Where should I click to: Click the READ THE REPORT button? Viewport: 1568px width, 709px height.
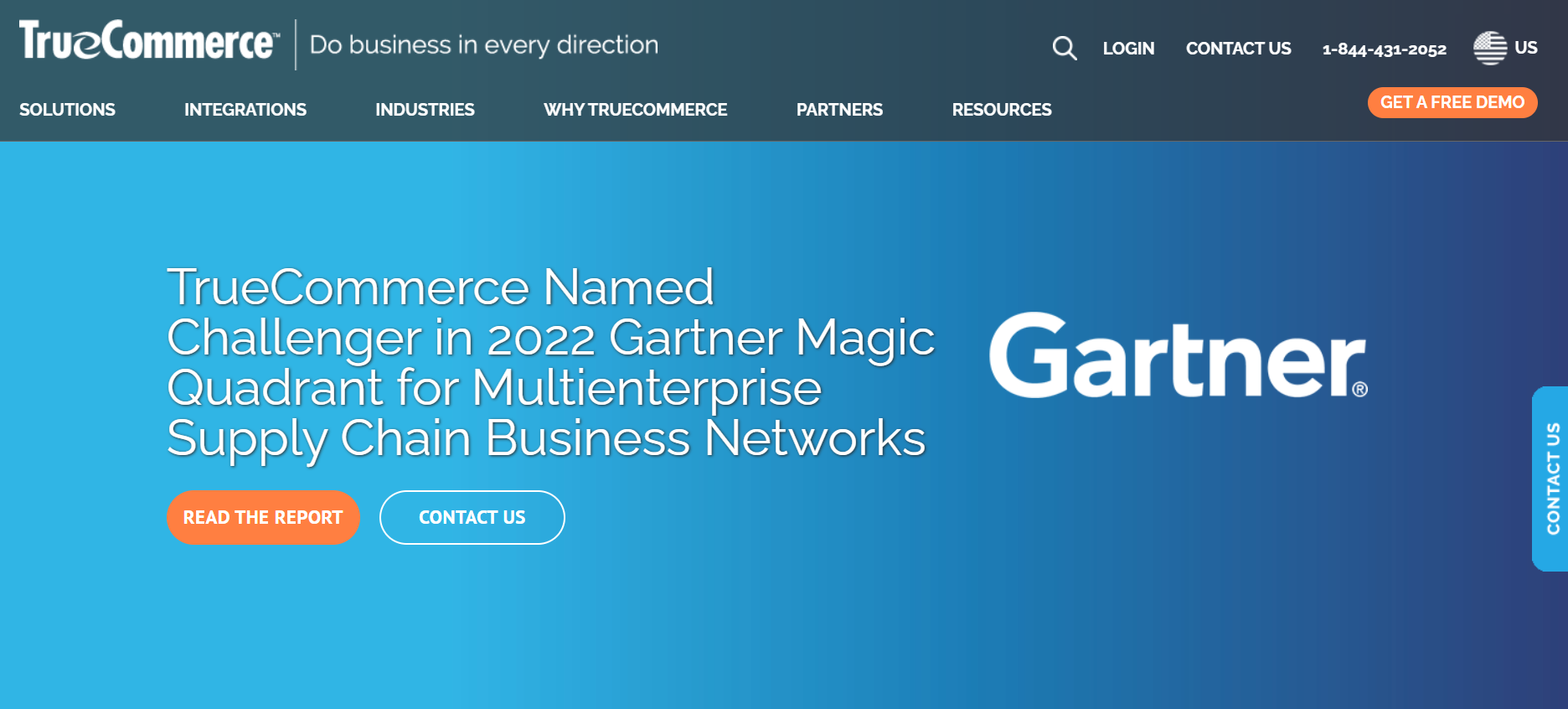point(263,518)
